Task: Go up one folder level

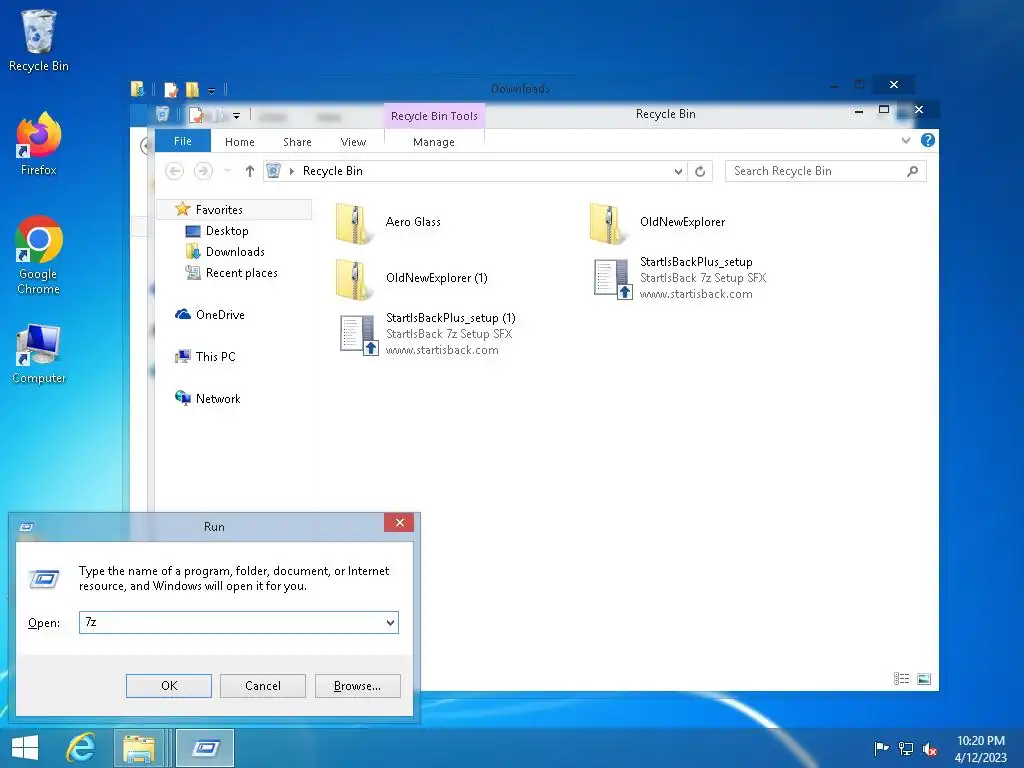Action: pos(249,171)
